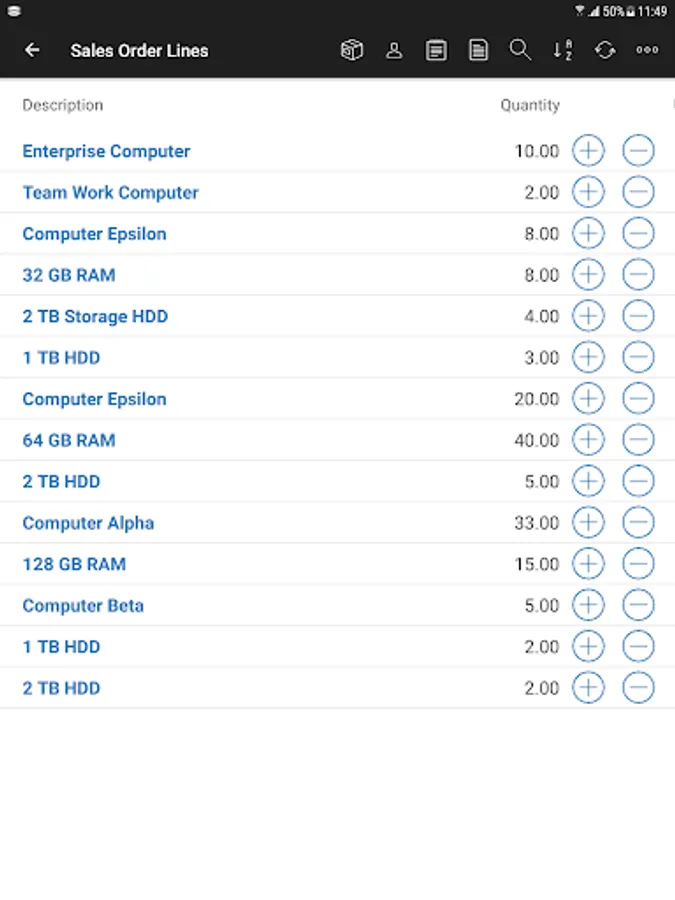The height and width of the screenshot is (900, 675).
Task: Sort the list using A-Z icon
Action: pyautogui.click(x=563, y=50)
